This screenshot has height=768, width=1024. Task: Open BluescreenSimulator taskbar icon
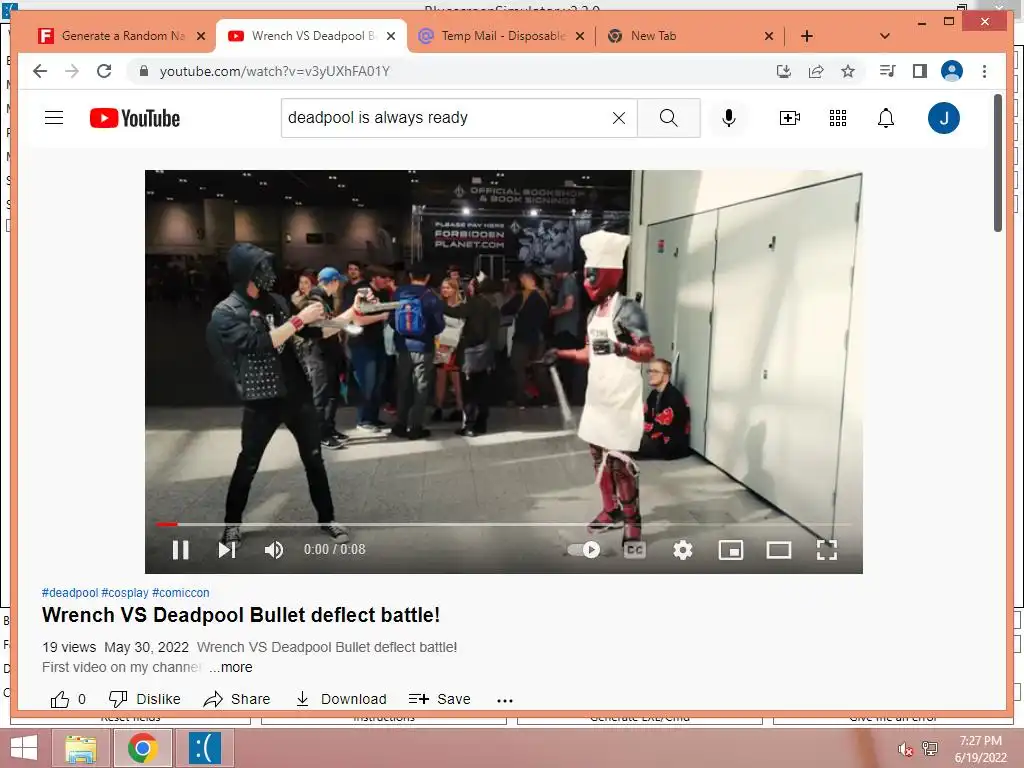point(204,748)
